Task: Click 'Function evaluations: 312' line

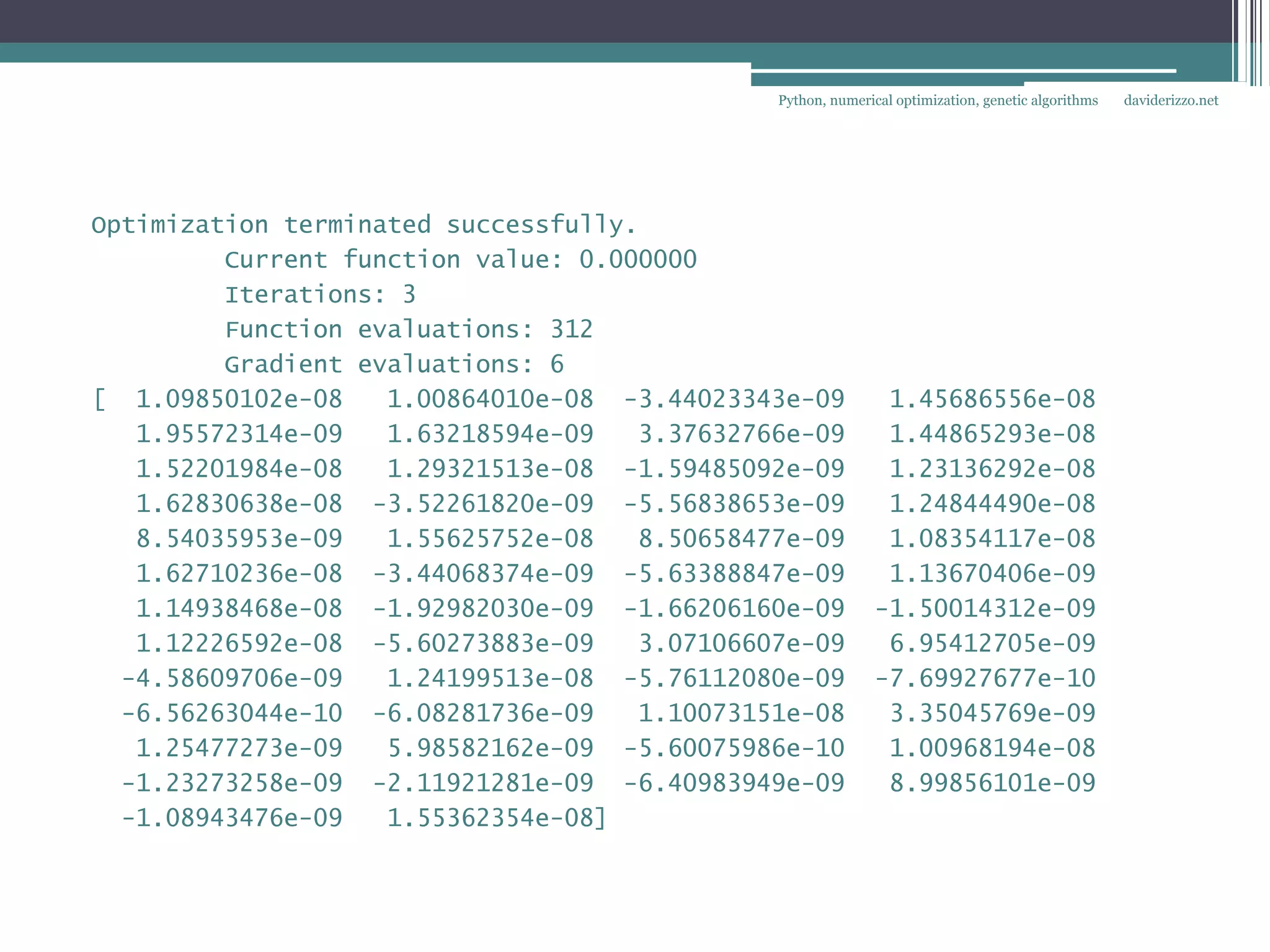Action: tap(409, 329)
